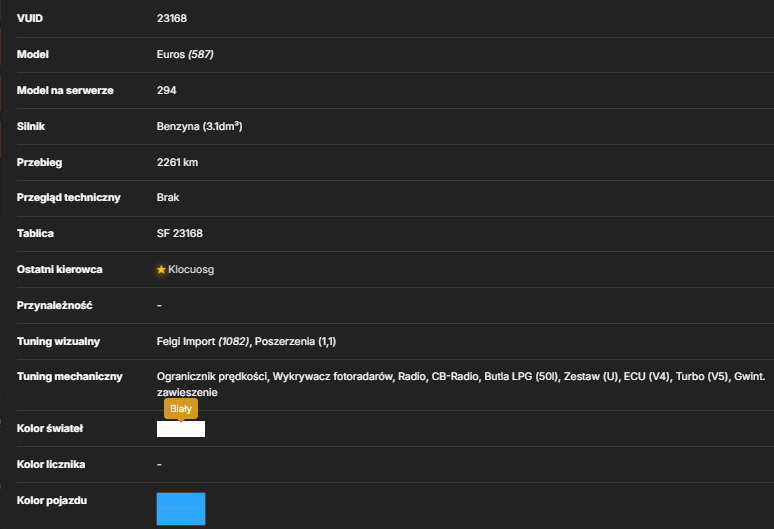Click the Model na serwerze row label
This screenshot has height=529, width=774.
(x=65, y=90)
